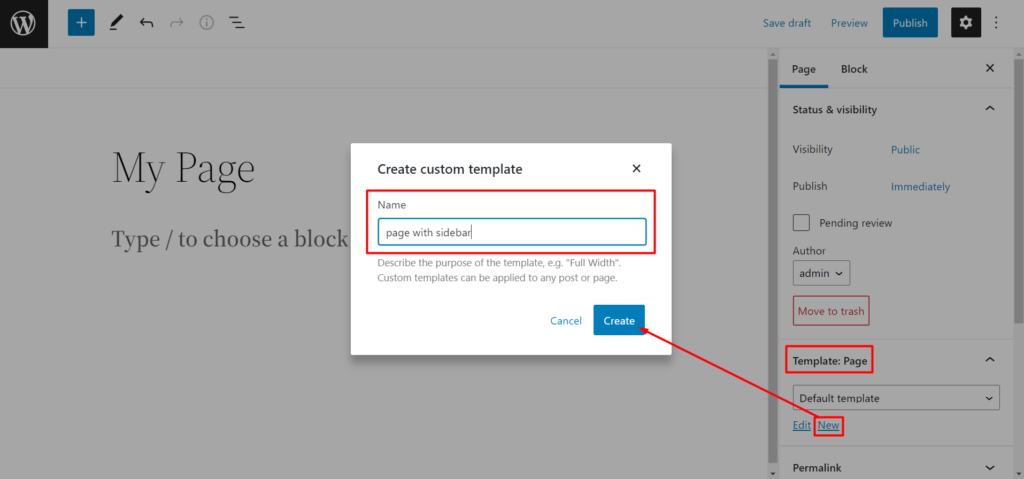Open the list view outline
Image resolution: width=1024 pixels, height=479 pixels.
[236, 24]
